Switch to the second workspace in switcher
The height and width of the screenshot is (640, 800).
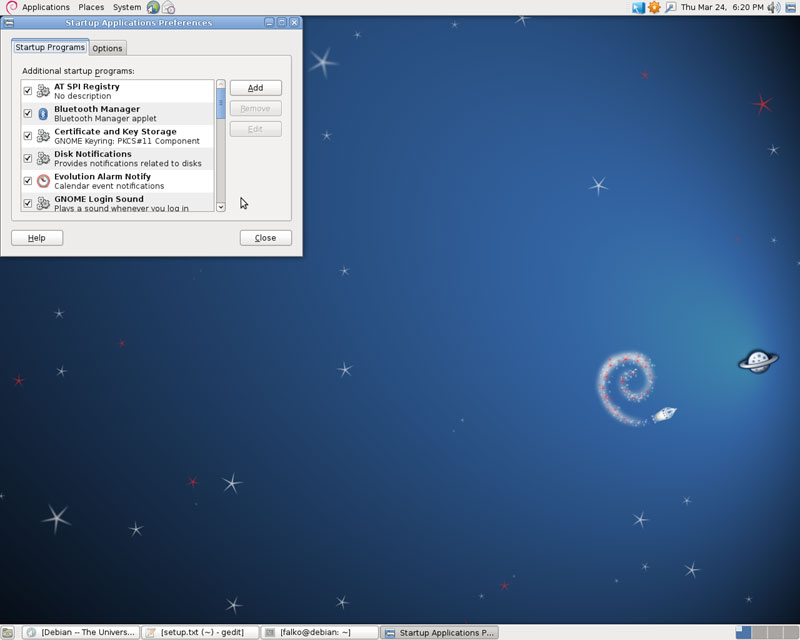pos(759,633)
